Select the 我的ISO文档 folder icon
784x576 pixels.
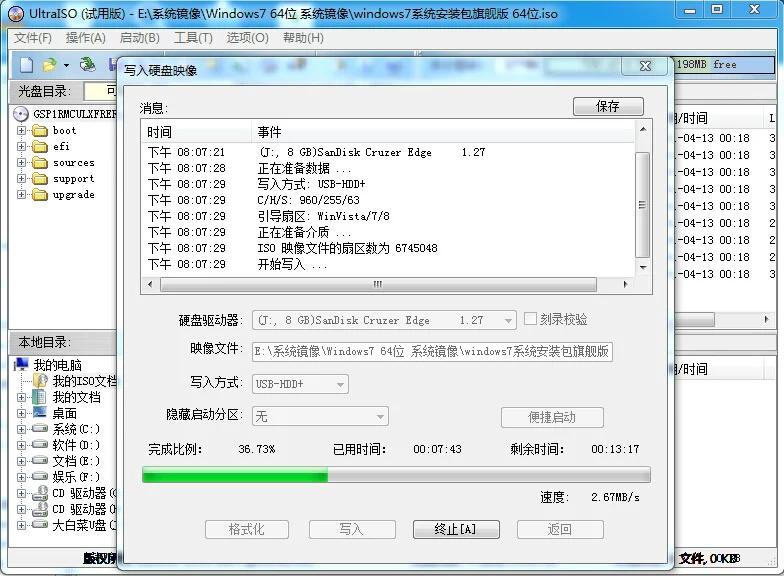pyautogui.click(x=40, y=381)
